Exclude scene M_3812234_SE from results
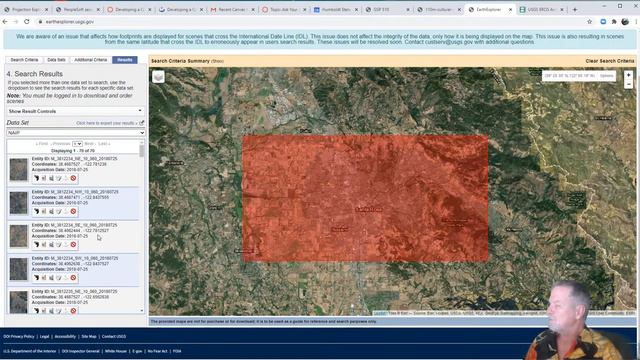Image resolution: width=640 pixels, height=360 pixels. click(73, 244)
